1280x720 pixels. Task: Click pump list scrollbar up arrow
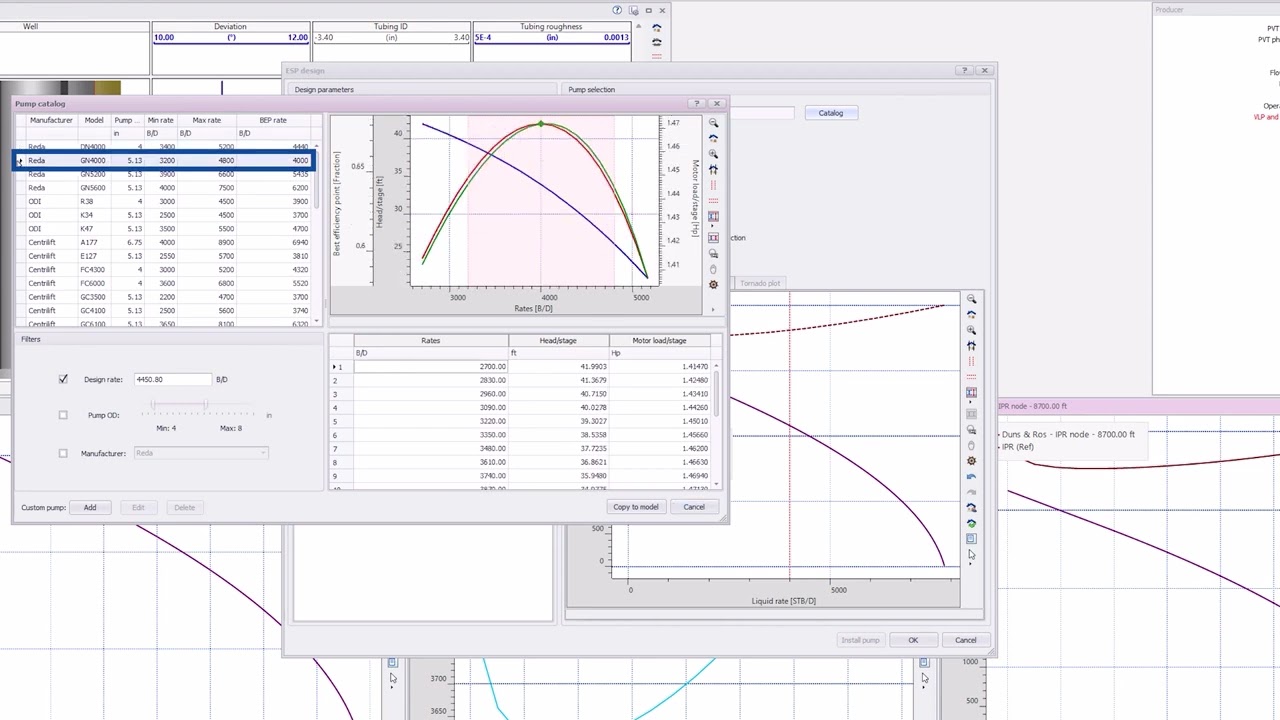[317, 146]
